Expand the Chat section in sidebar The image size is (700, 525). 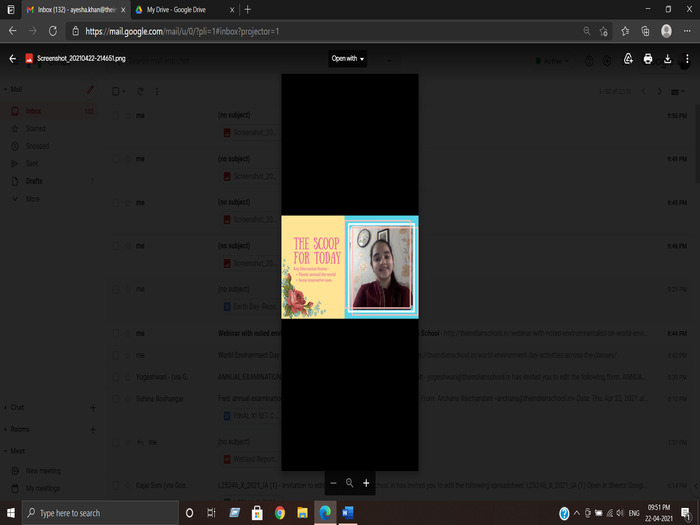point(5,407)
